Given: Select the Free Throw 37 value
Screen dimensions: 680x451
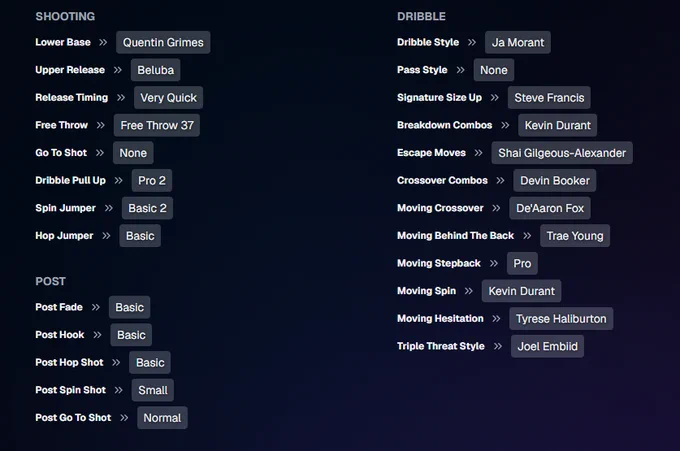Looking at the screenshot, I should click(157, 125).
